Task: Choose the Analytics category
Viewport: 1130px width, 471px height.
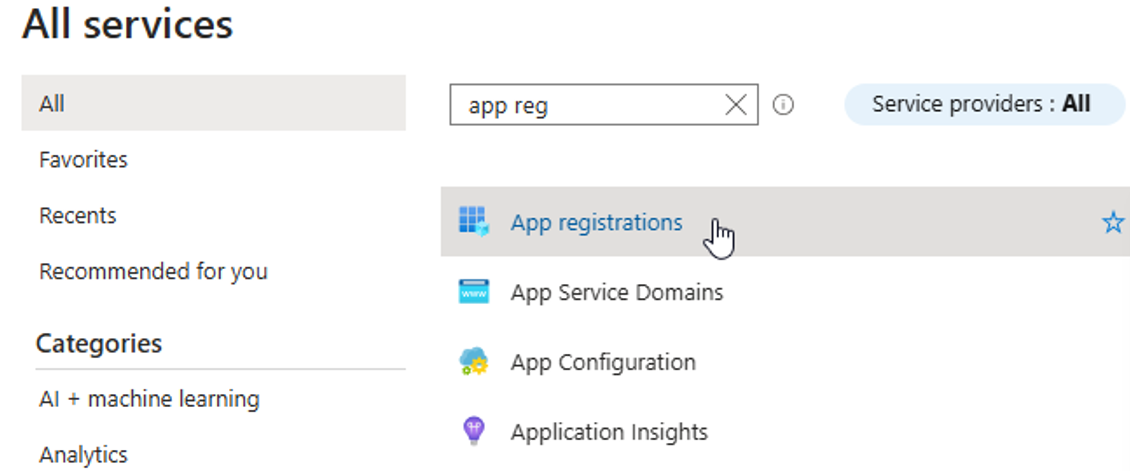Action: coord(83,455)
